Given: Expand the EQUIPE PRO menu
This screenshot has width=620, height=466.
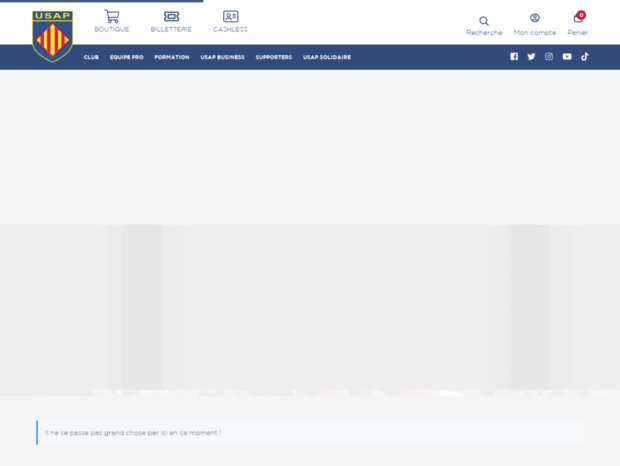Looking at the screenshot, I should click(x=127, y=57).
